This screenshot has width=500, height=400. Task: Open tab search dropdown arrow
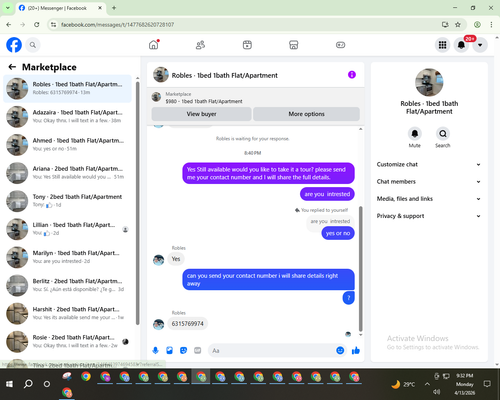(x=7, y=8)
